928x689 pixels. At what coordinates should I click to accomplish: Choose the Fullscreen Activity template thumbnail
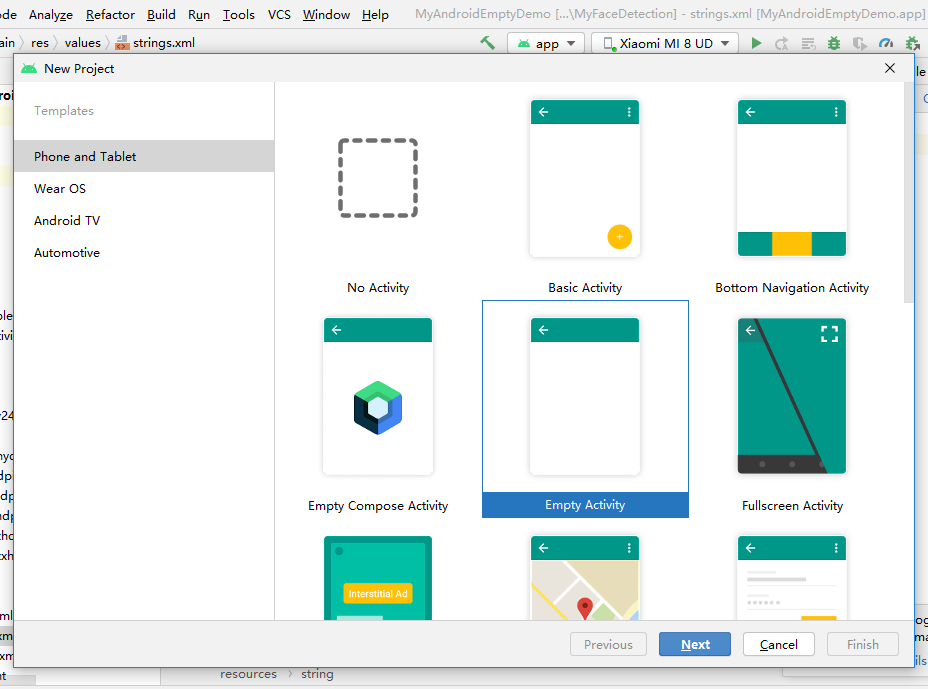pos(792,396)
